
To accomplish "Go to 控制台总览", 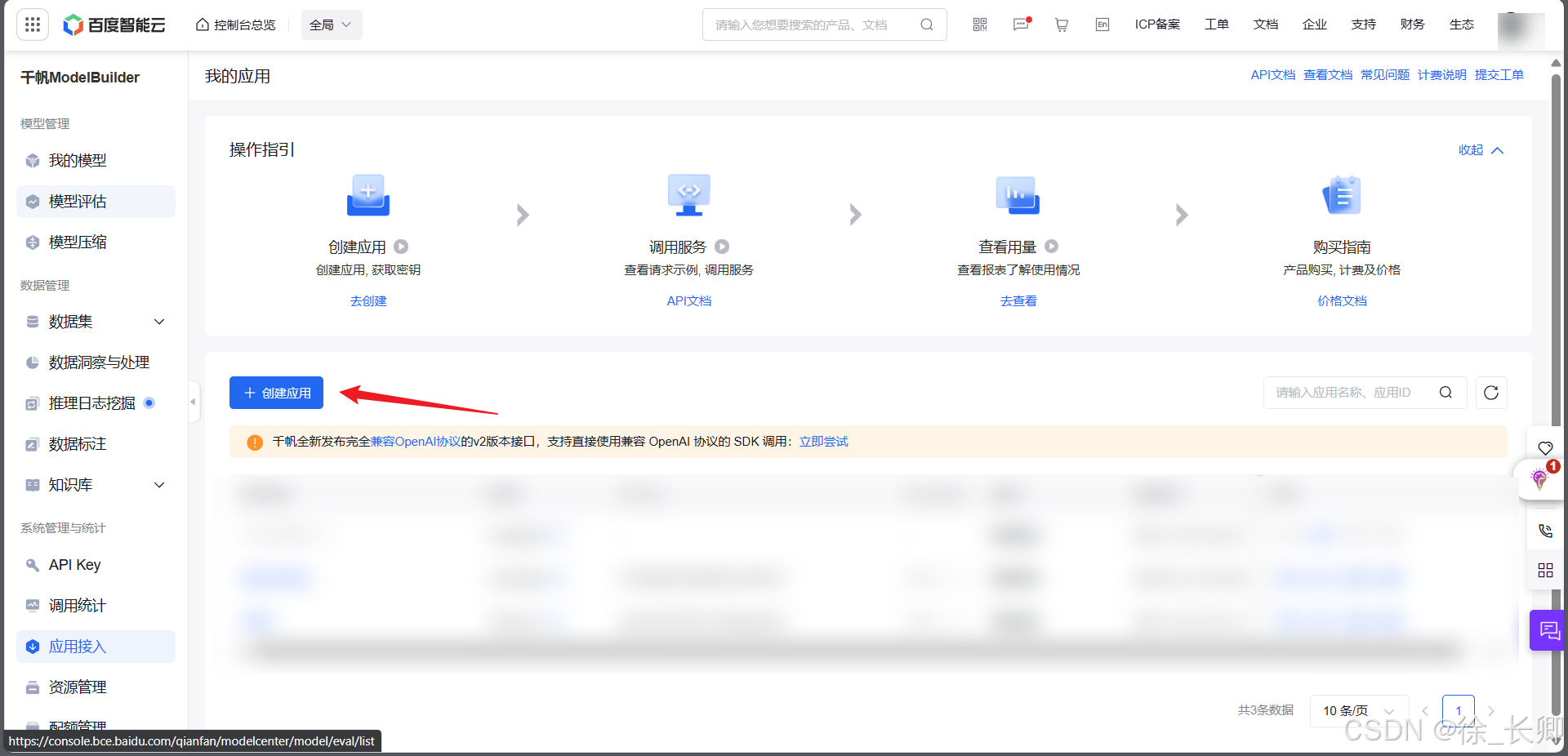I will (236, 25).
